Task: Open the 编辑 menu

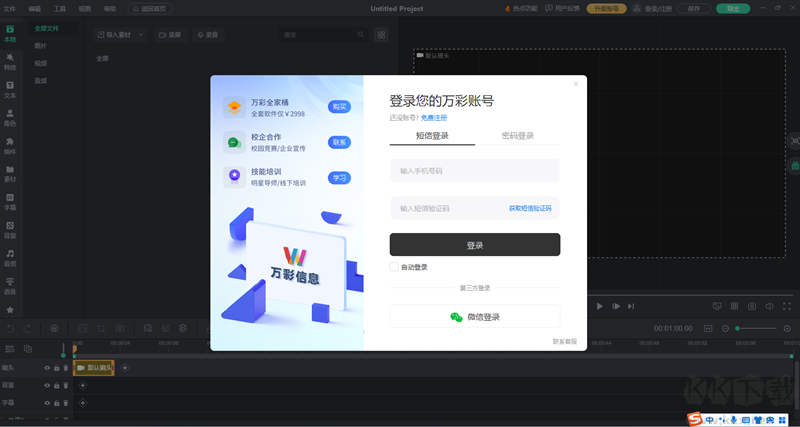Action: point(35,9)
